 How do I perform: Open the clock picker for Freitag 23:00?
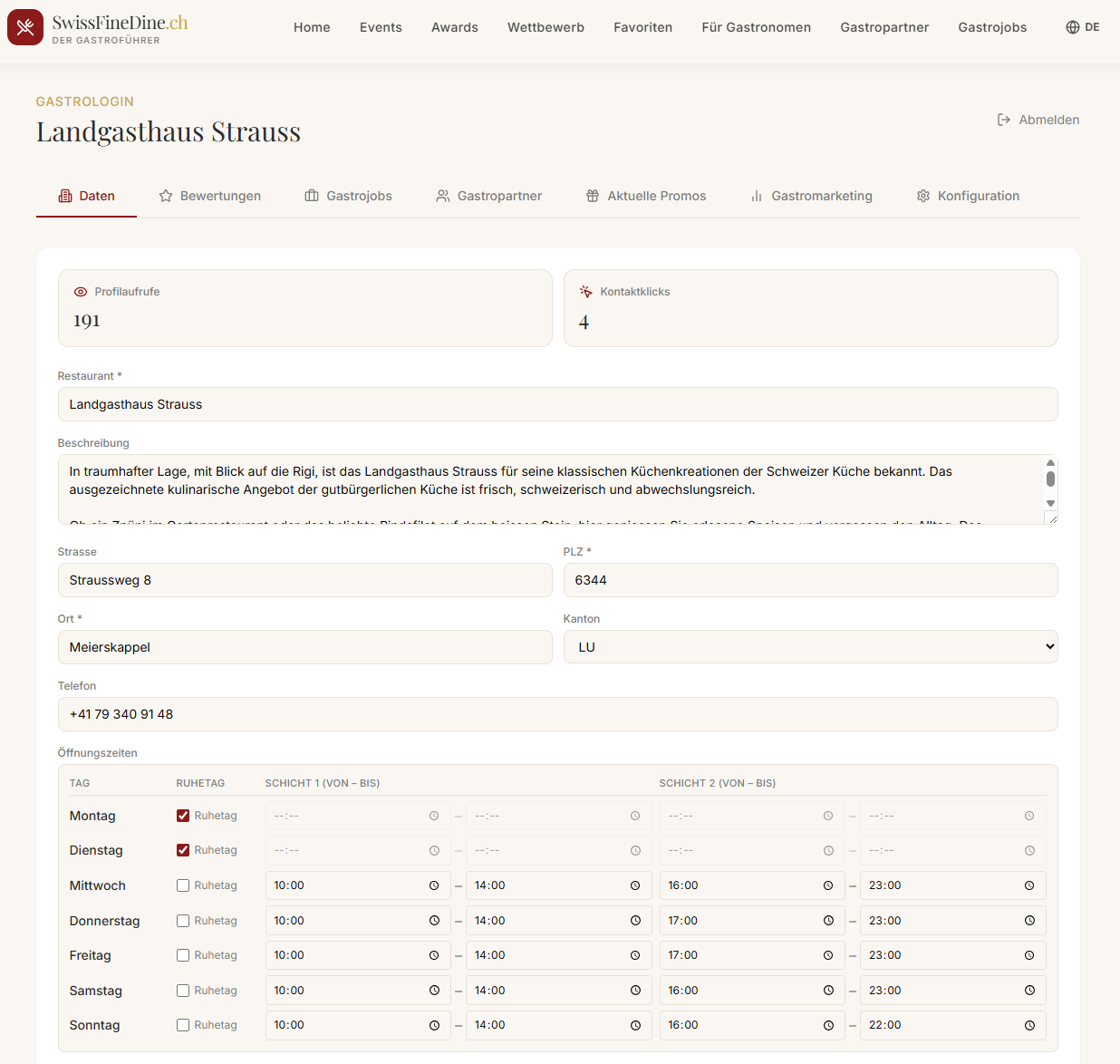(x=1029, y=955)
